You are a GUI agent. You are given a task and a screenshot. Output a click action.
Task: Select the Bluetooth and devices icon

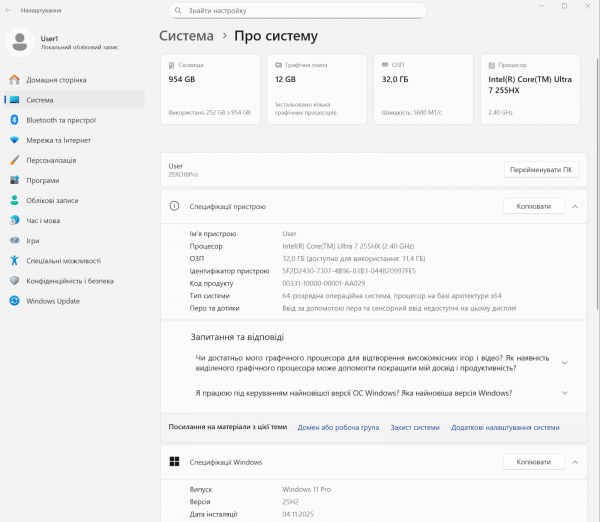coord(14,120)
